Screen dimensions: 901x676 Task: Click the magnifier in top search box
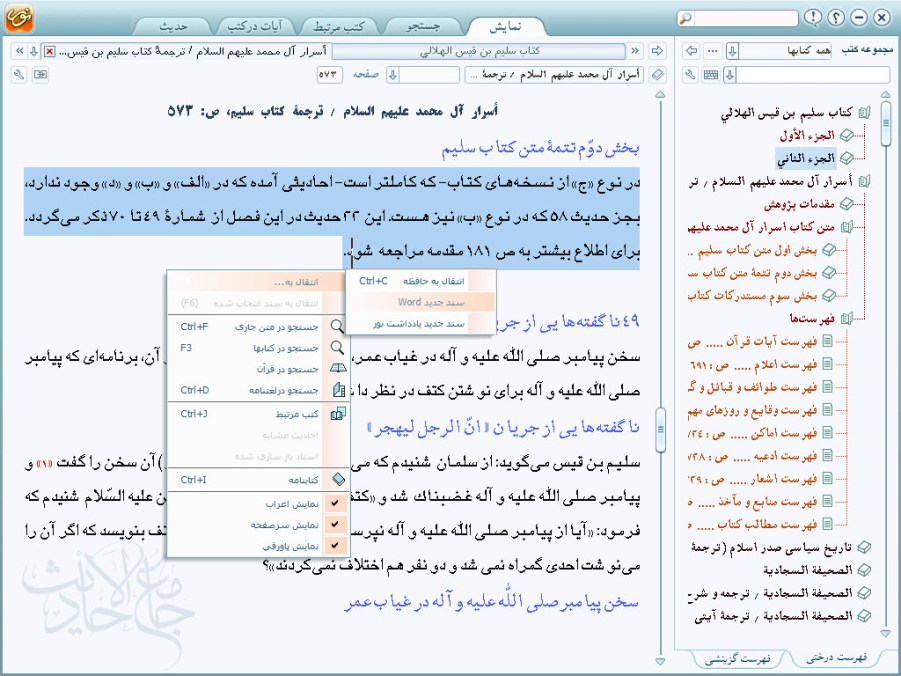(x=686, y=18)
